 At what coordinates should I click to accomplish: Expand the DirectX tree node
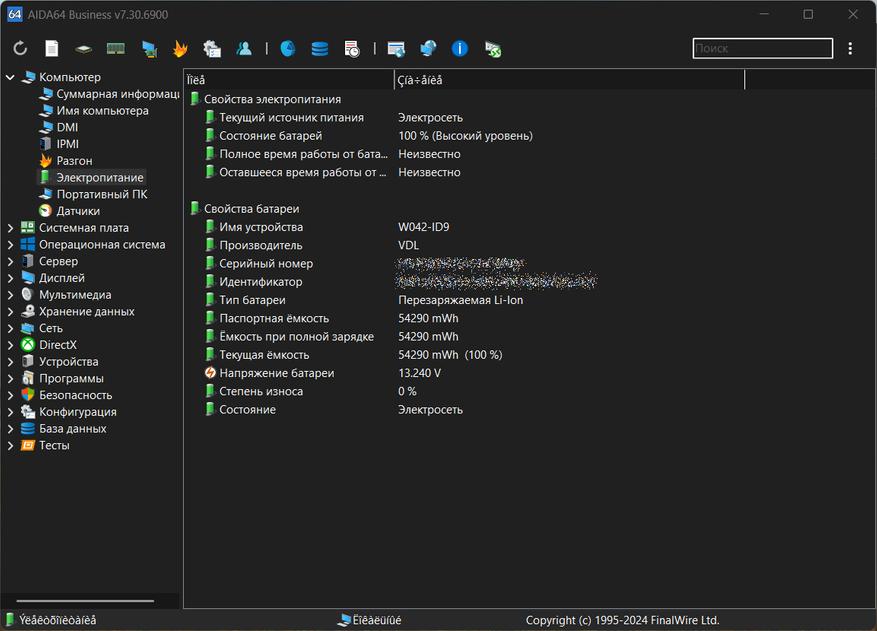click(x=10, y=345)
